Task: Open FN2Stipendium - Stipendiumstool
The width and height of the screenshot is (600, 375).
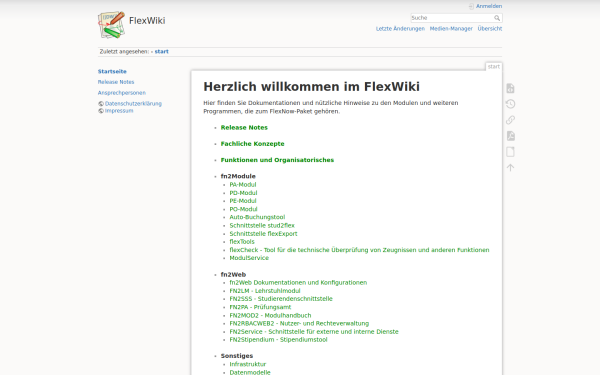Action: (x=278, y=340)
